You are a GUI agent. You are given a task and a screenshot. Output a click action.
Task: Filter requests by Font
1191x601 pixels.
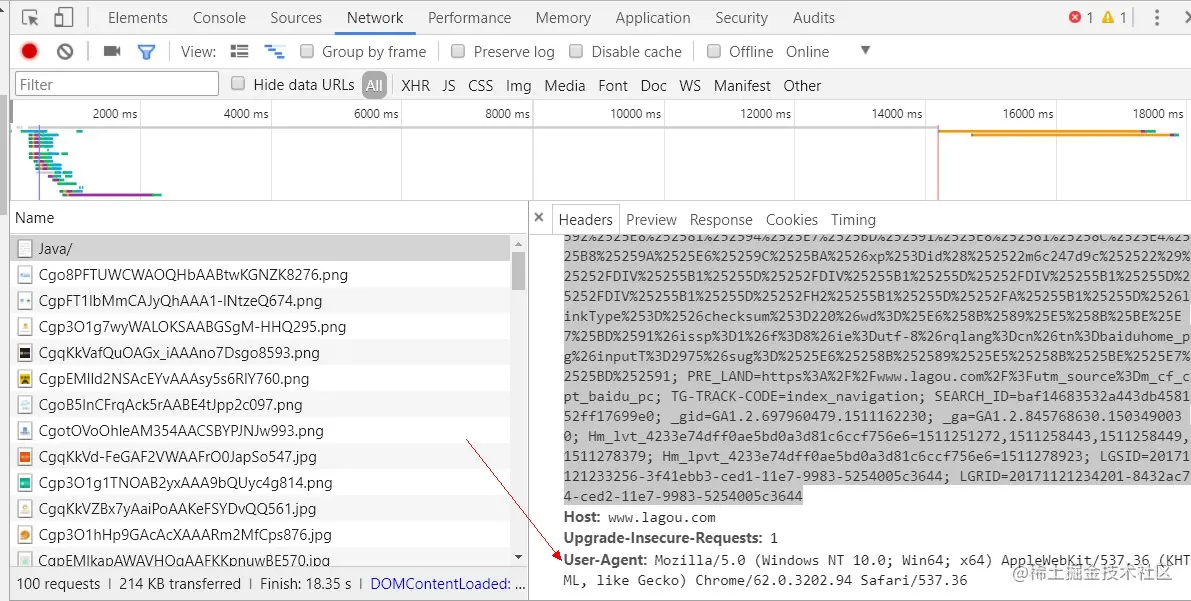tap(612, 85)
